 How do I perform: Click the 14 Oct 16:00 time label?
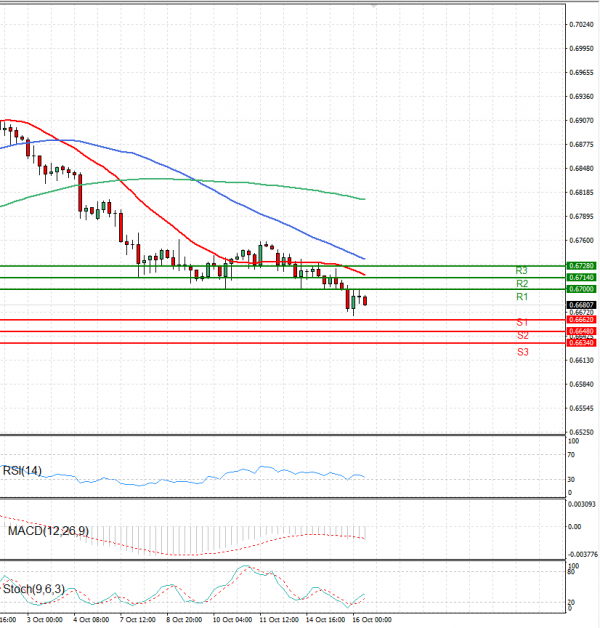pos(325,620)
